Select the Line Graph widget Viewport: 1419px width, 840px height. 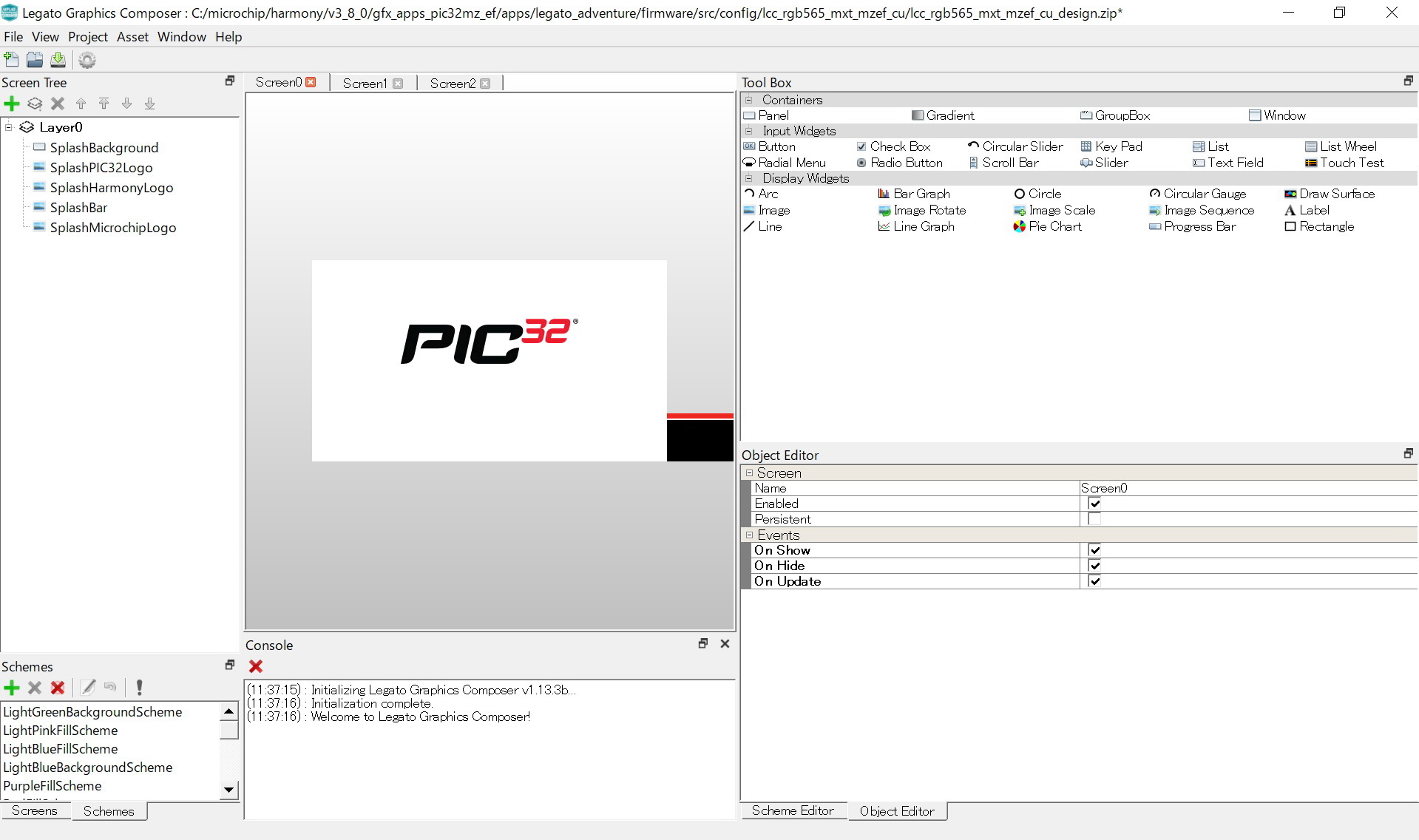pyautogui.click(x=916, y=226)
